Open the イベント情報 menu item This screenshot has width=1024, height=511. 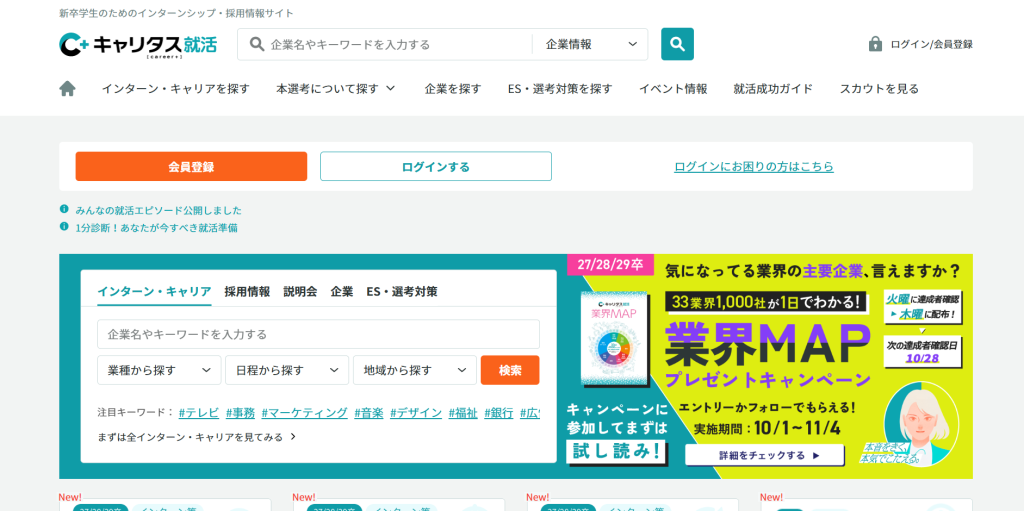tap(673, 88)
